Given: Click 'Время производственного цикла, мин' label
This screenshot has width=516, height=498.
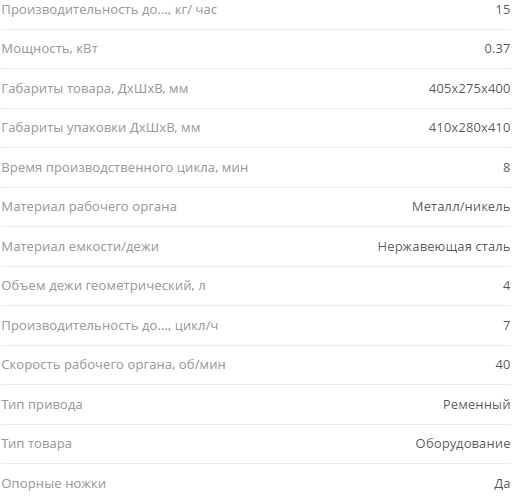Looking at the screenshot, I should click(x=125, y=168).
